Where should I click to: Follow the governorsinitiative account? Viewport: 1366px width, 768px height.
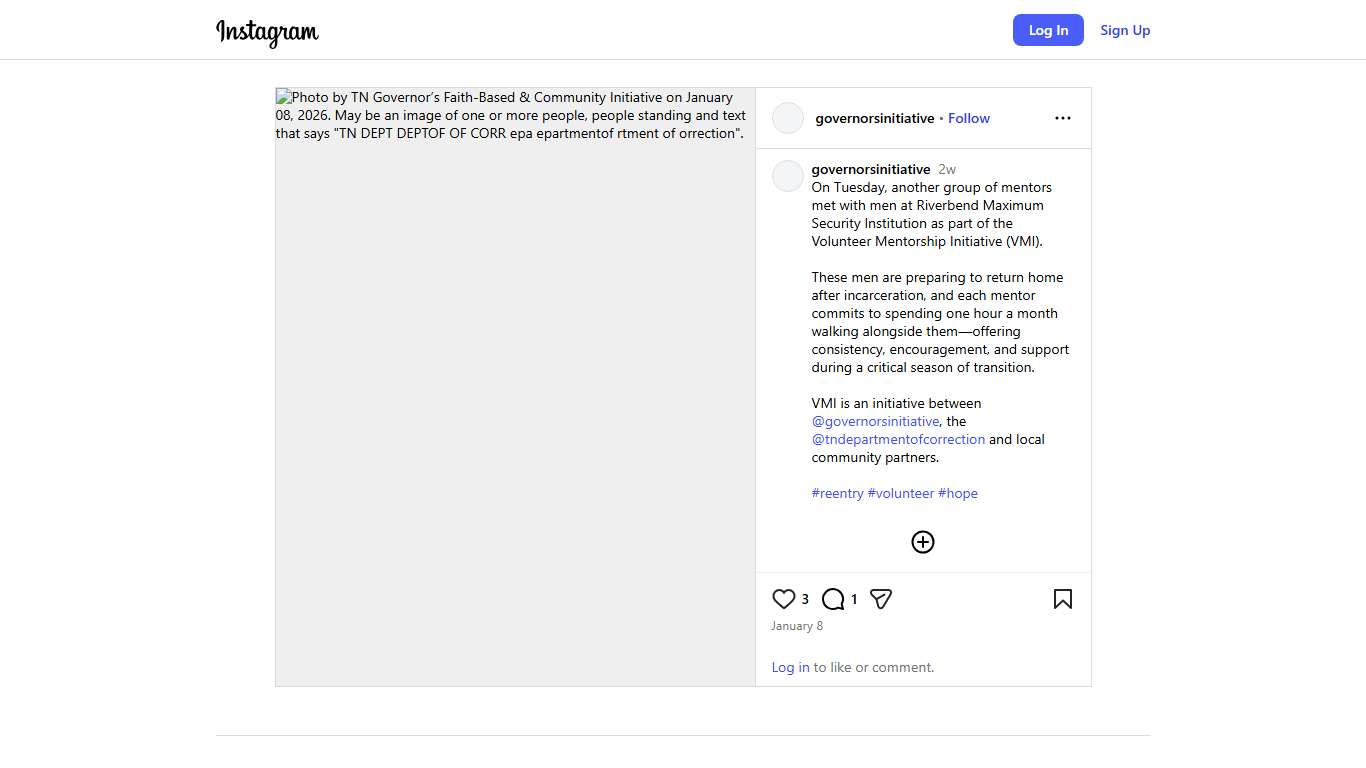click(968, 118)
